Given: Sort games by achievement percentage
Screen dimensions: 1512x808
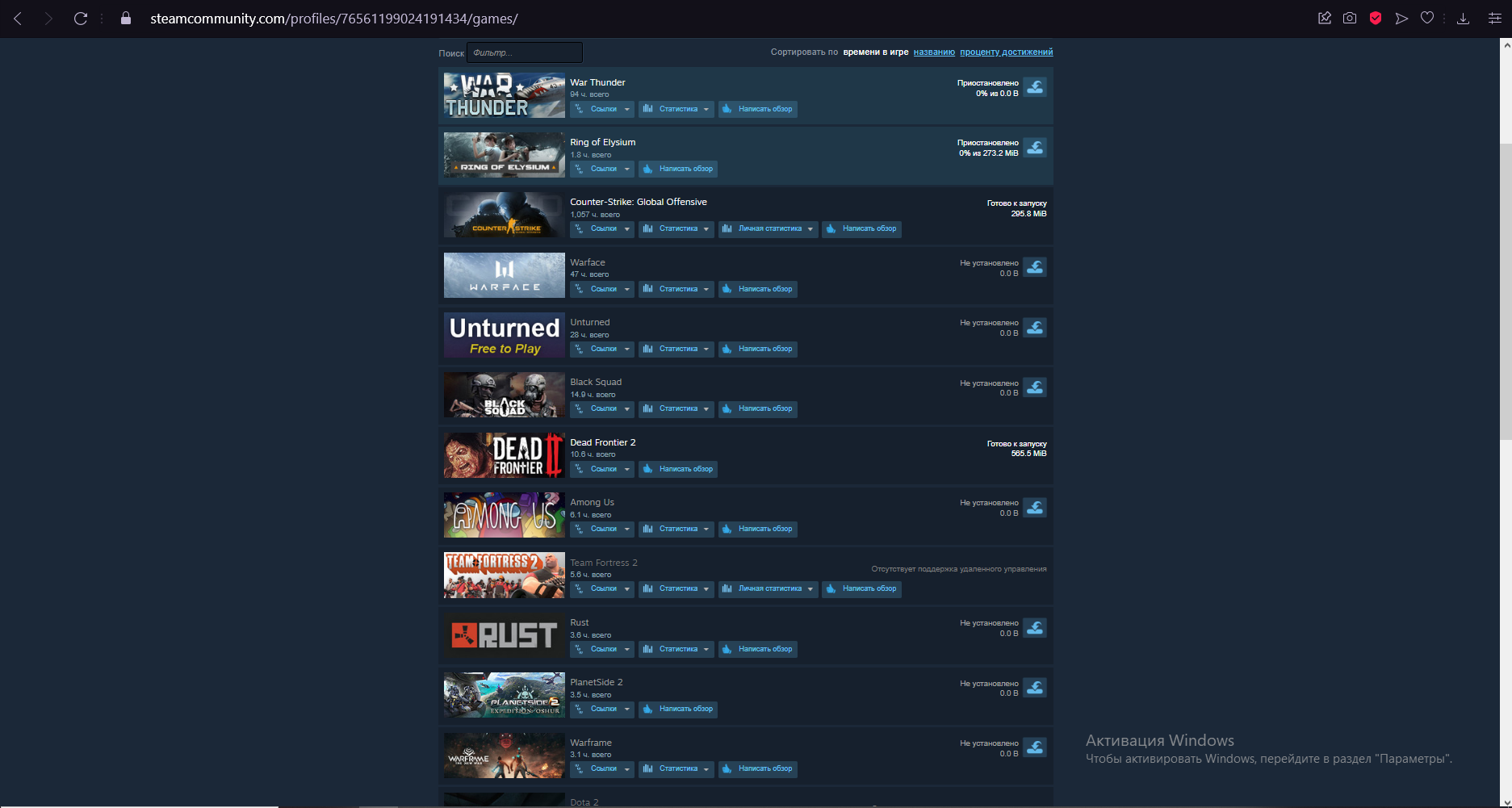Looking at the screenshot, I should 1007,52.
